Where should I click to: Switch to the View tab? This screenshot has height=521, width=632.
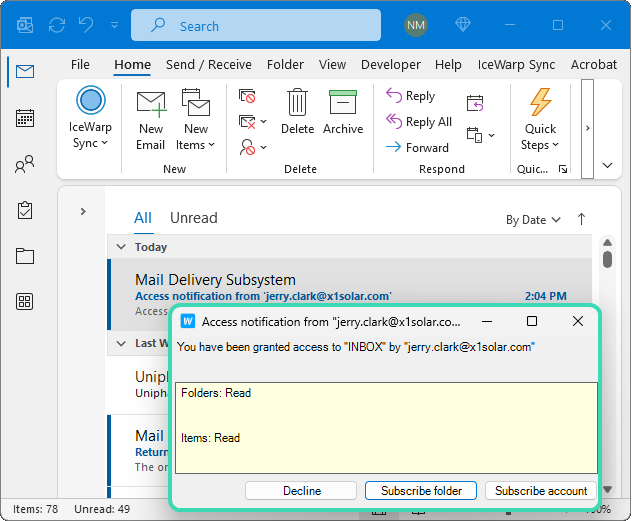pyautogui.click(x=332, y=64)
